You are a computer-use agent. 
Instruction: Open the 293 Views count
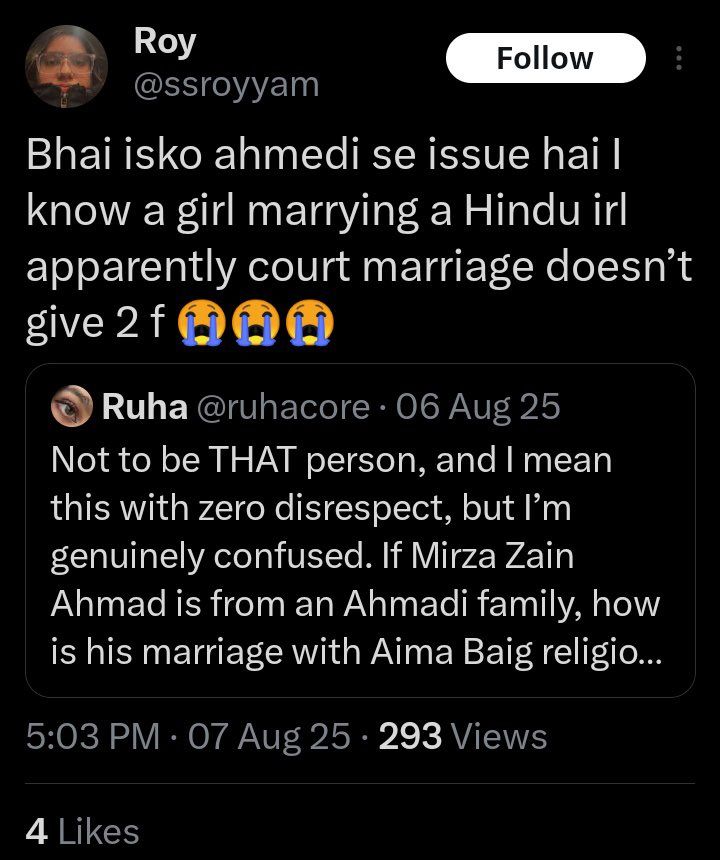(x=463, y=737)
